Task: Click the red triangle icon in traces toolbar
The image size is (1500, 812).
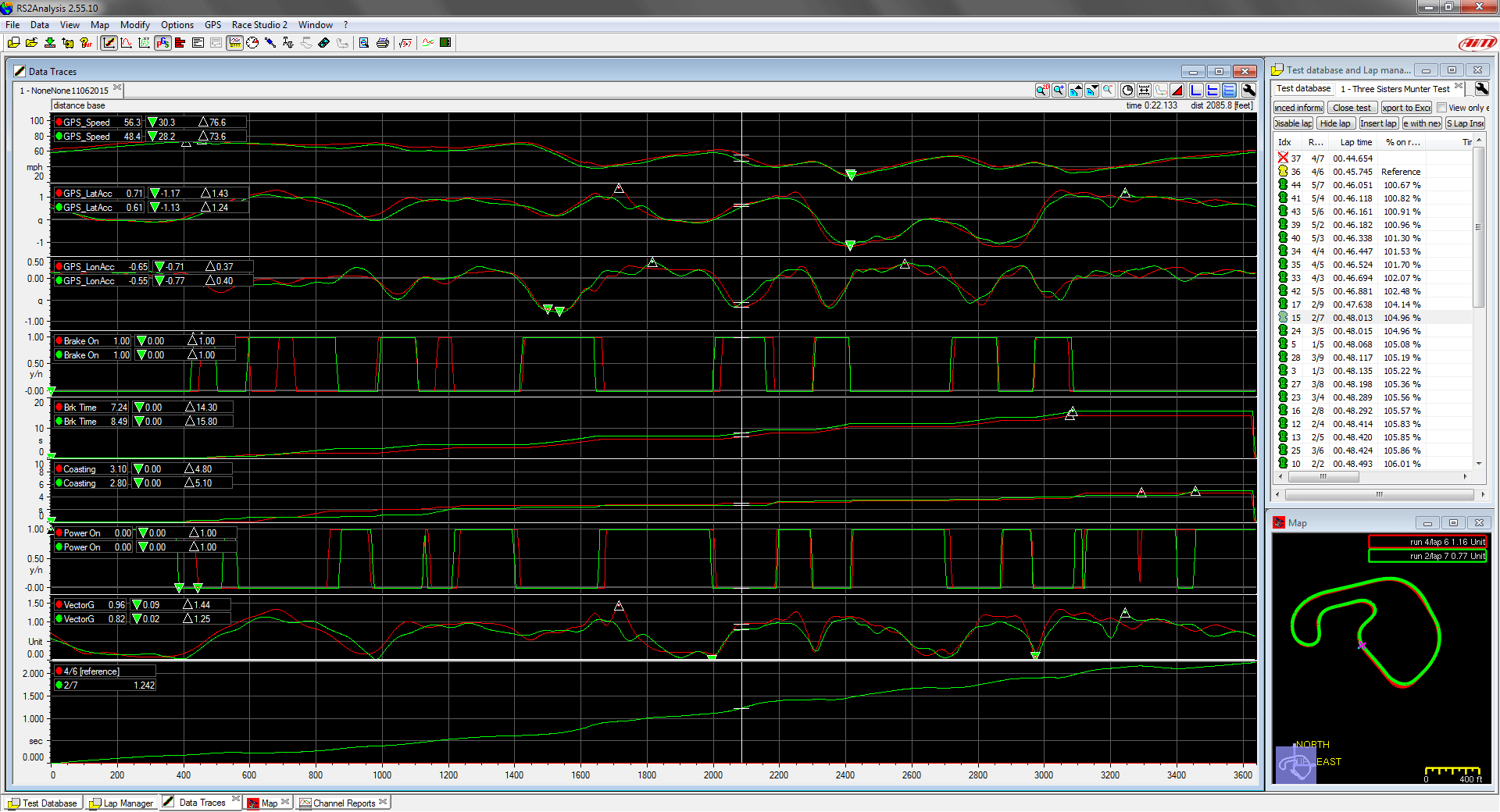Action: 1177,91
